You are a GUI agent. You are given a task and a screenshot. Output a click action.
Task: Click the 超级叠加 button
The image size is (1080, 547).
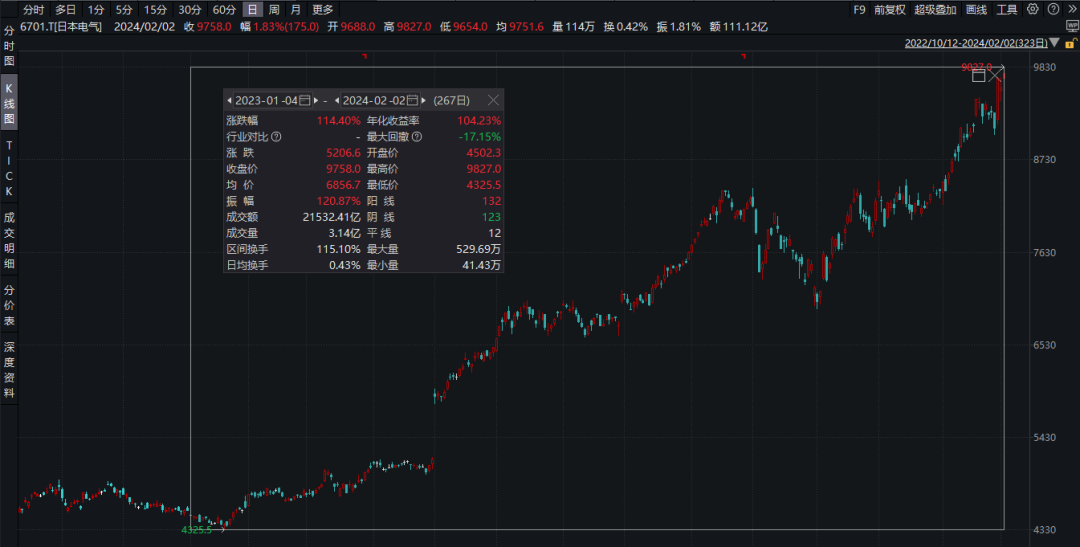click(x=935, y=9)
